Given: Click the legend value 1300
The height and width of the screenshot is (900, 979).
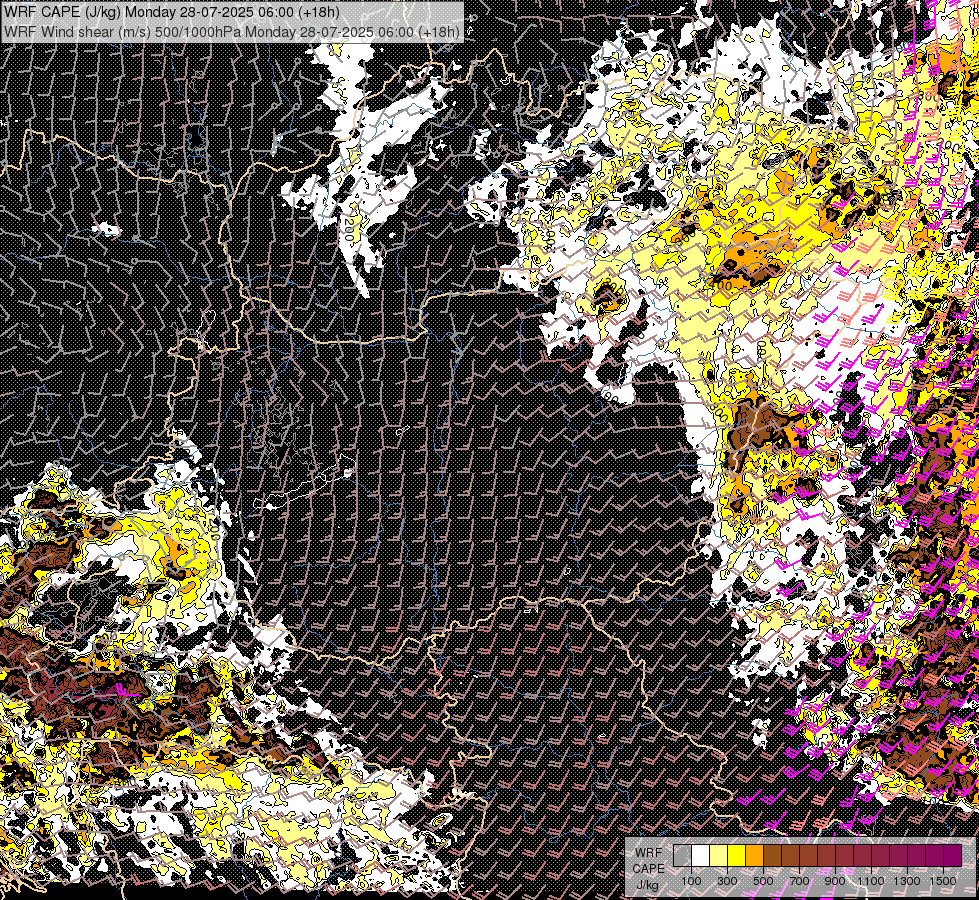Looking at the screenshot, I should (907, 881).
